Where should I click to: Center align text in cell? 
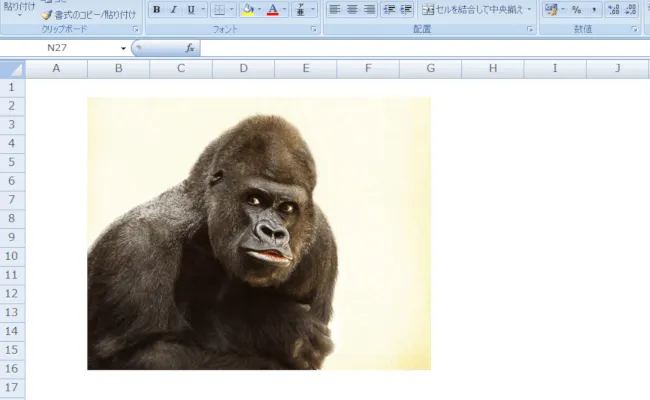point(352,10)
